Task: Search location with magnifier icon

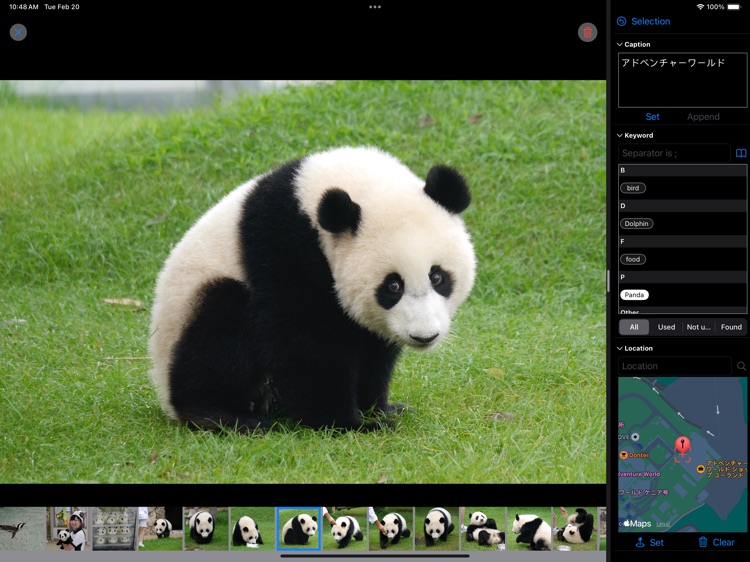Action: pyautogui.click(x=741, y=366)
